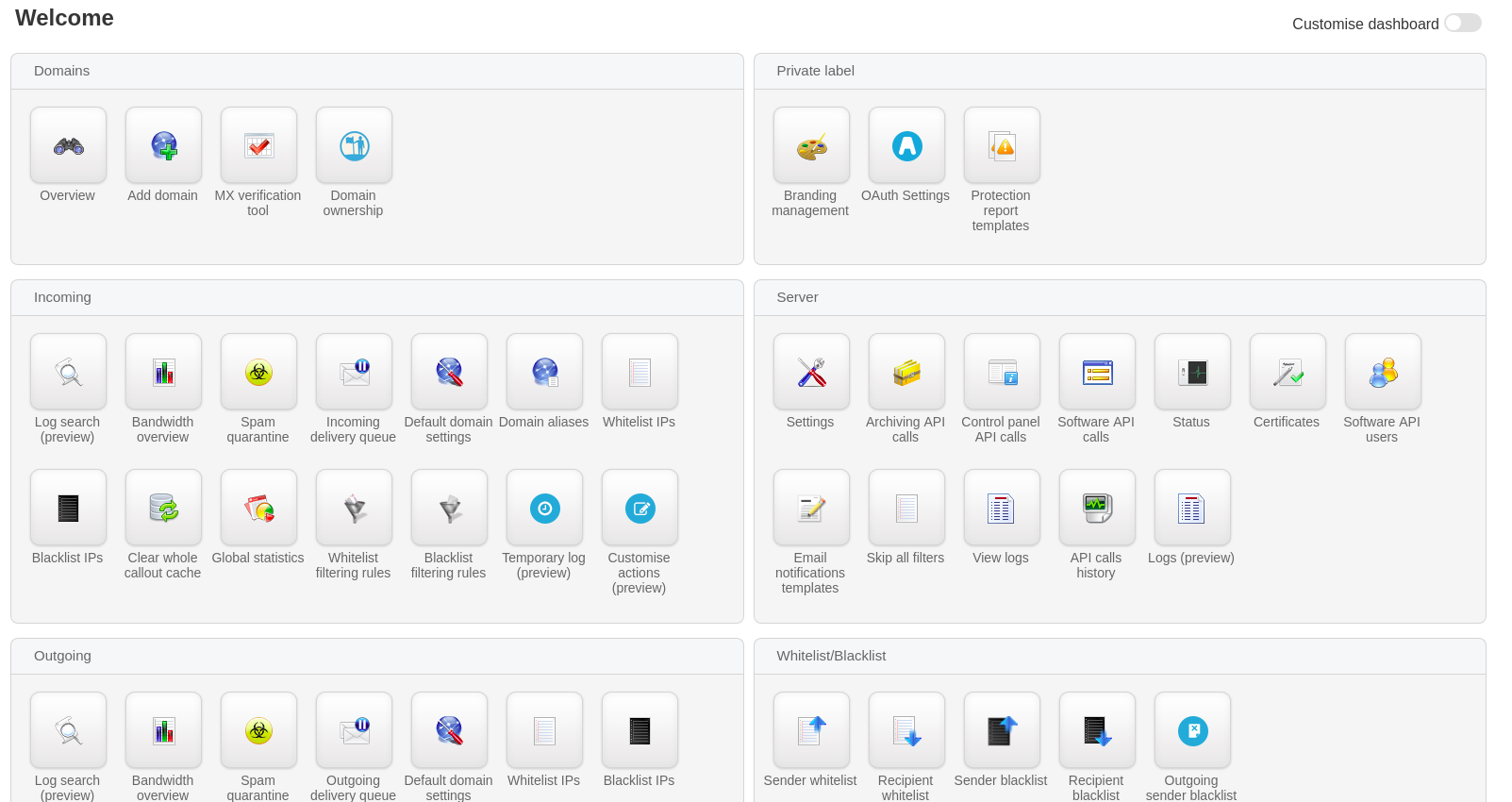Viewport: 1512px width, 802px height.
Task: Open Outgoing Log search (preview)
Action: (68, 730)
